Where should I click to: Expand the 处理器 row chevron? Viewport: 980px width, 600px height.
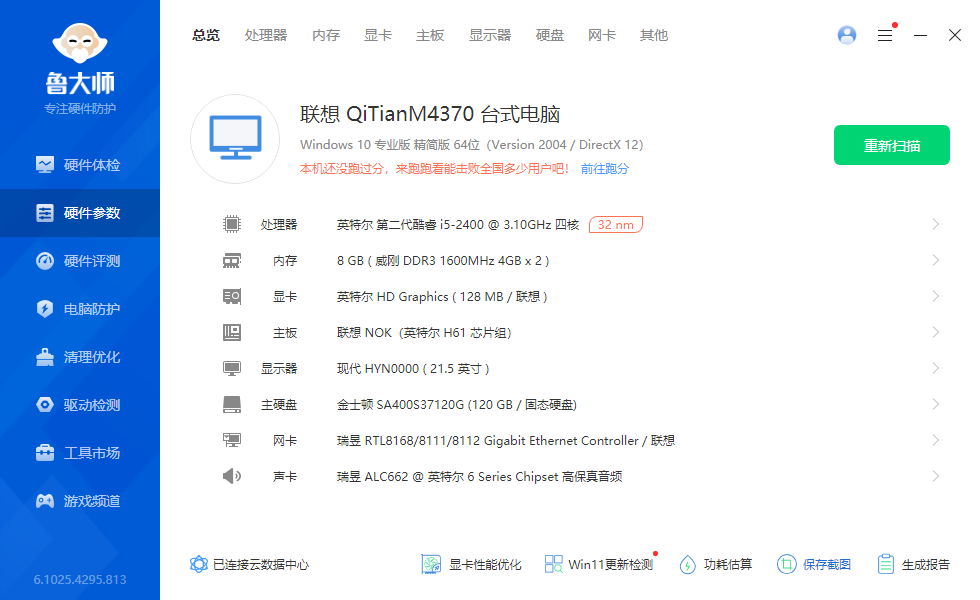[x=935, y=224]
